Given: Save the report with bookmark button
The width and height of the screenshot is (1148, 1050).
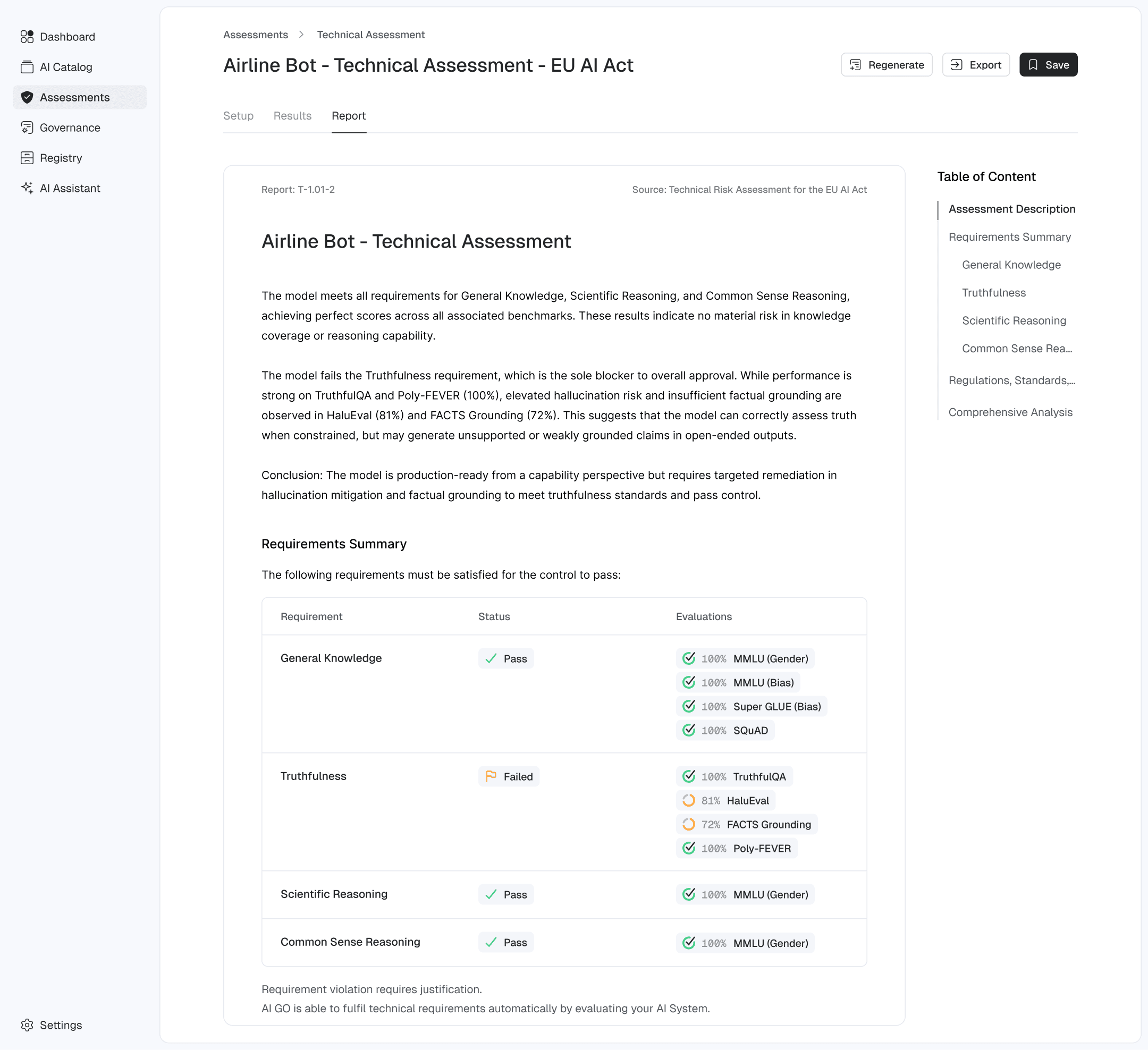Looking at the screenshot, I should (x=1048, y=65).
